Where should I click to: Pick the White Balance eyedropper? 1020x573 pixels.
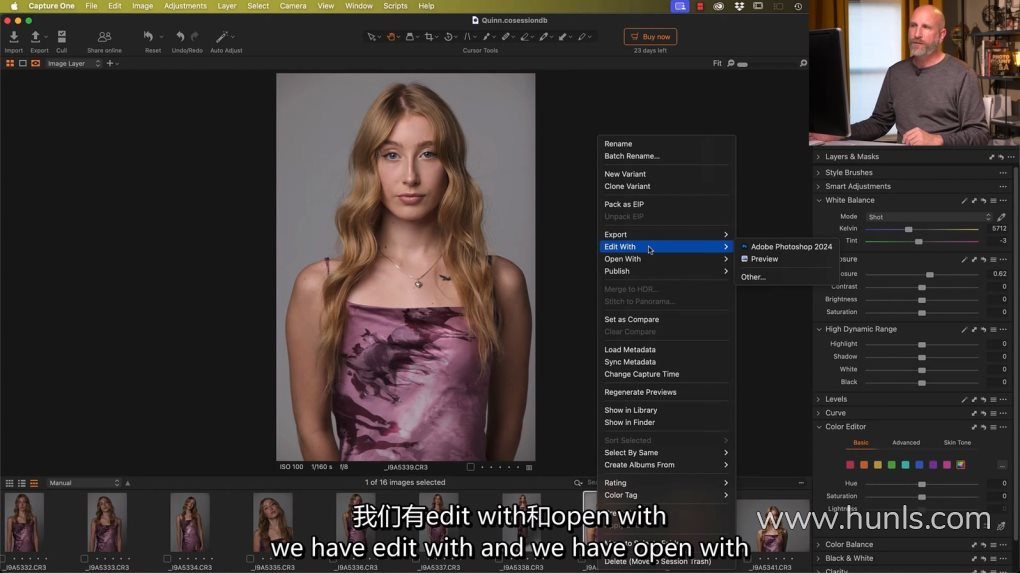tap(1002, 216)
